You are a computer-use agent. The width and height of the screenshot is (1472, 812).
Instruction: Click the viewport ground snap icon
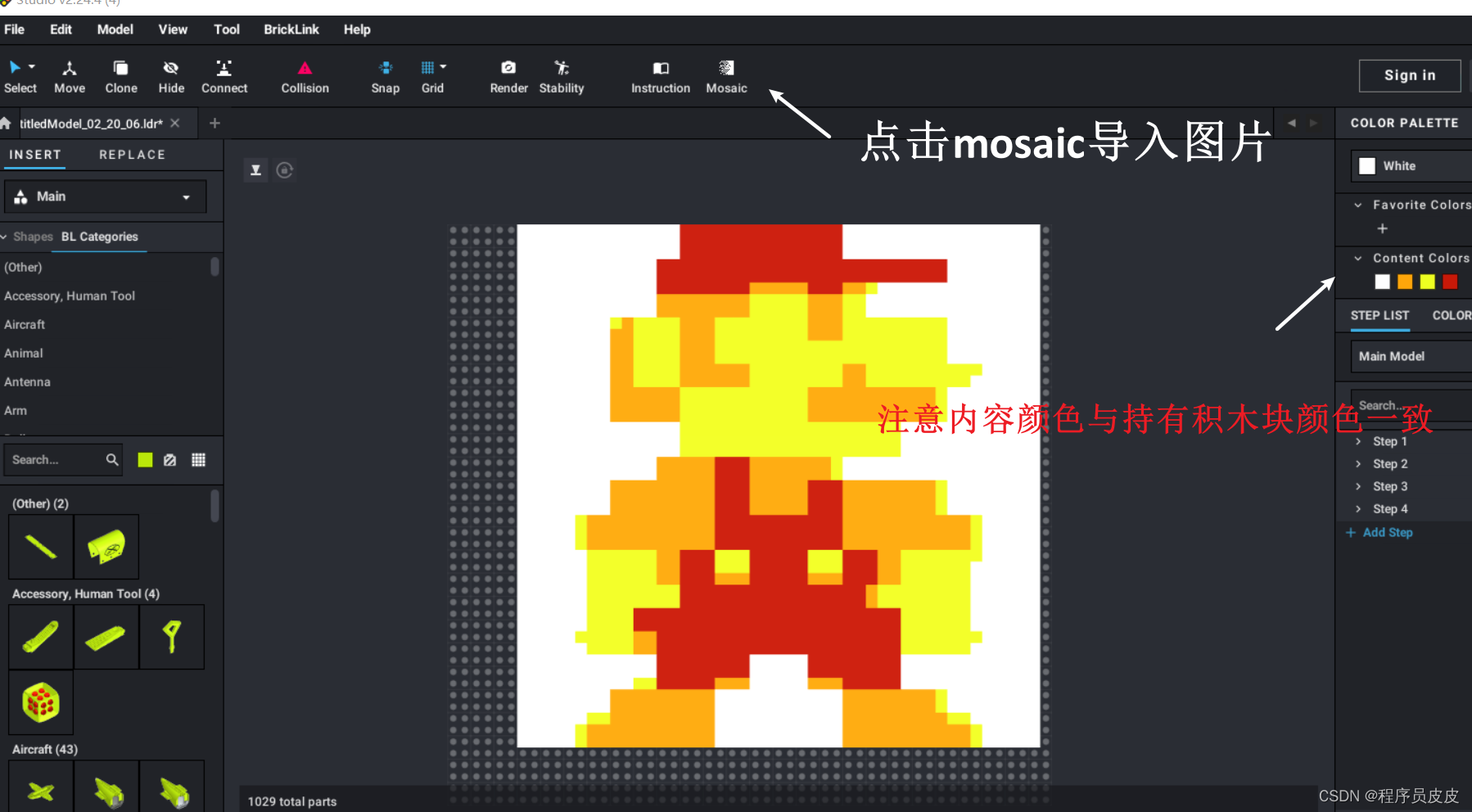(x=255, y=170)
